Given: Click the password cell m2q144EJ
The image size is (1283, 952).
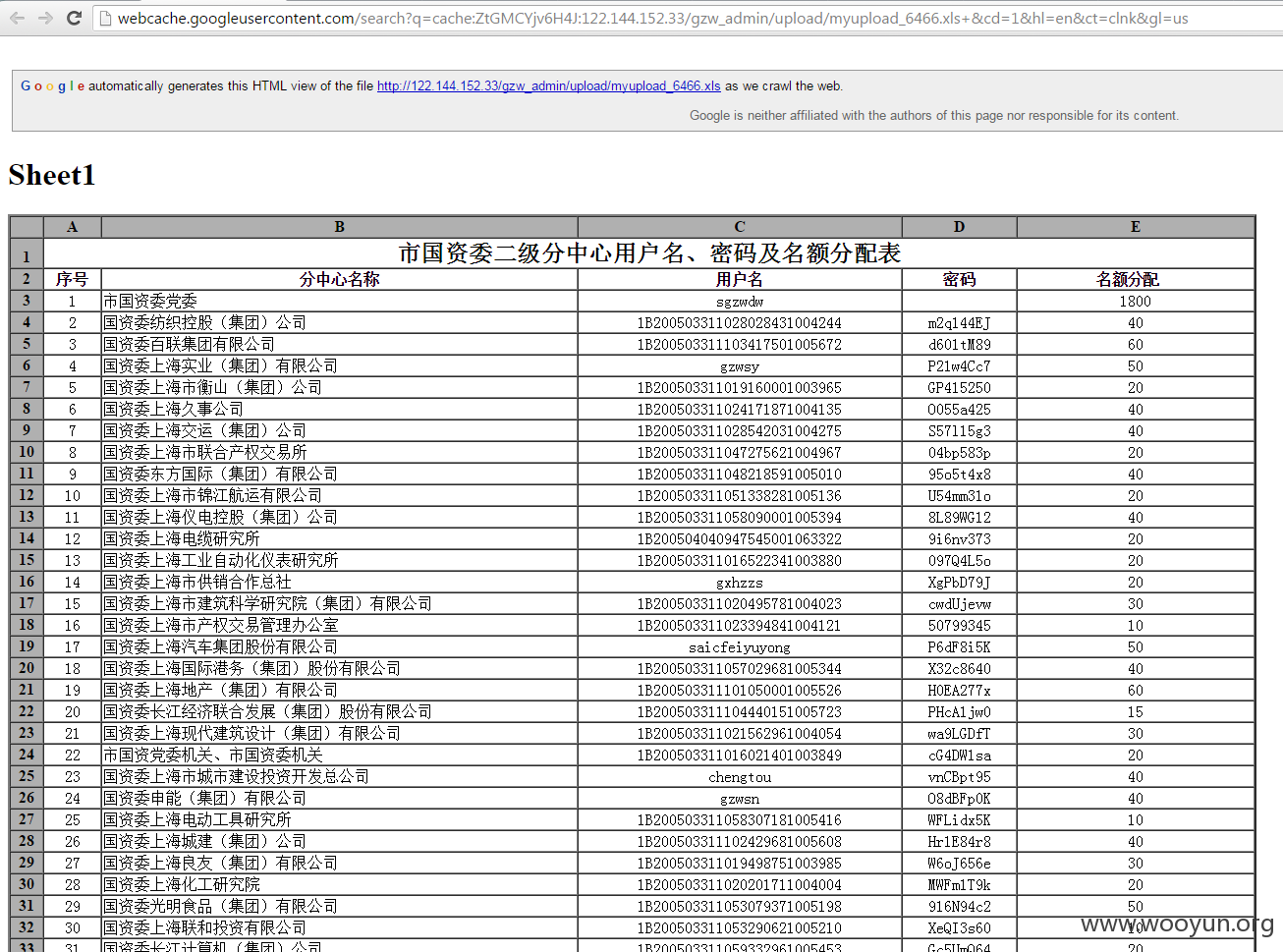Looking at the screenshot, I should 959,322.
